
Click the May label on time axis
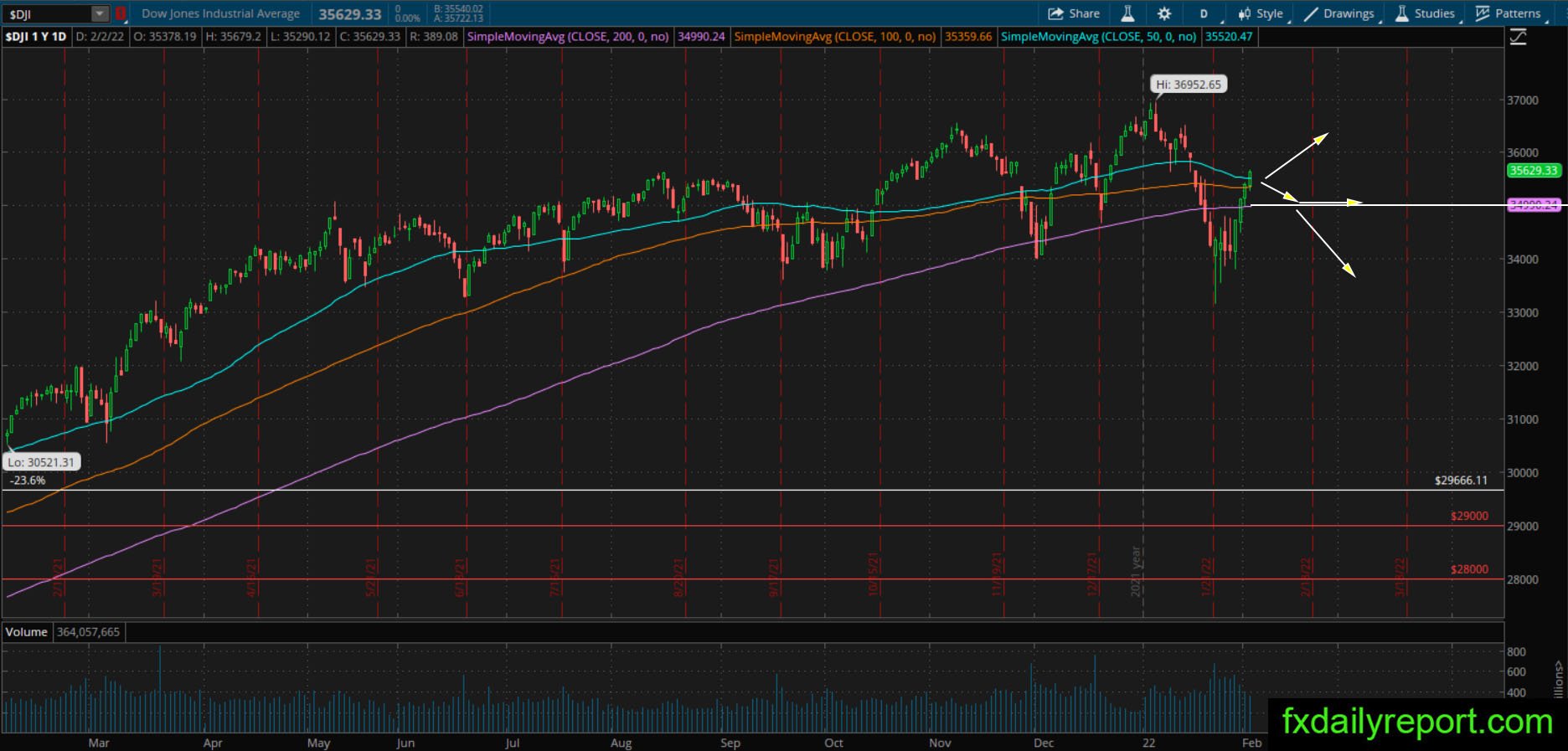[318, 743]
